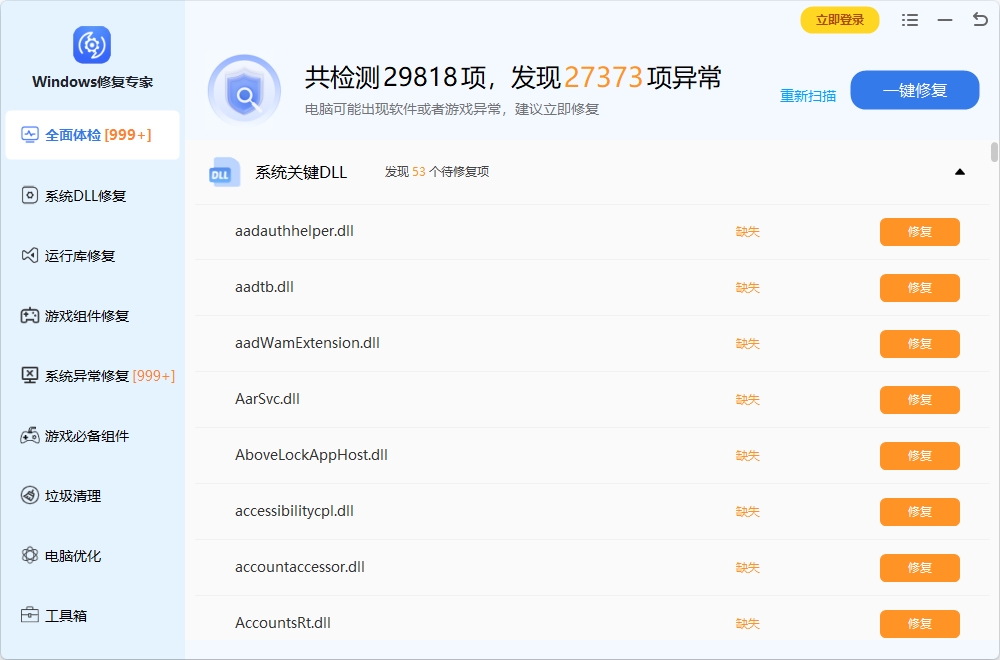Click the 电脑优化 gear icon in sidebar
Screen dimensions: 1000x660
point(30,556)
